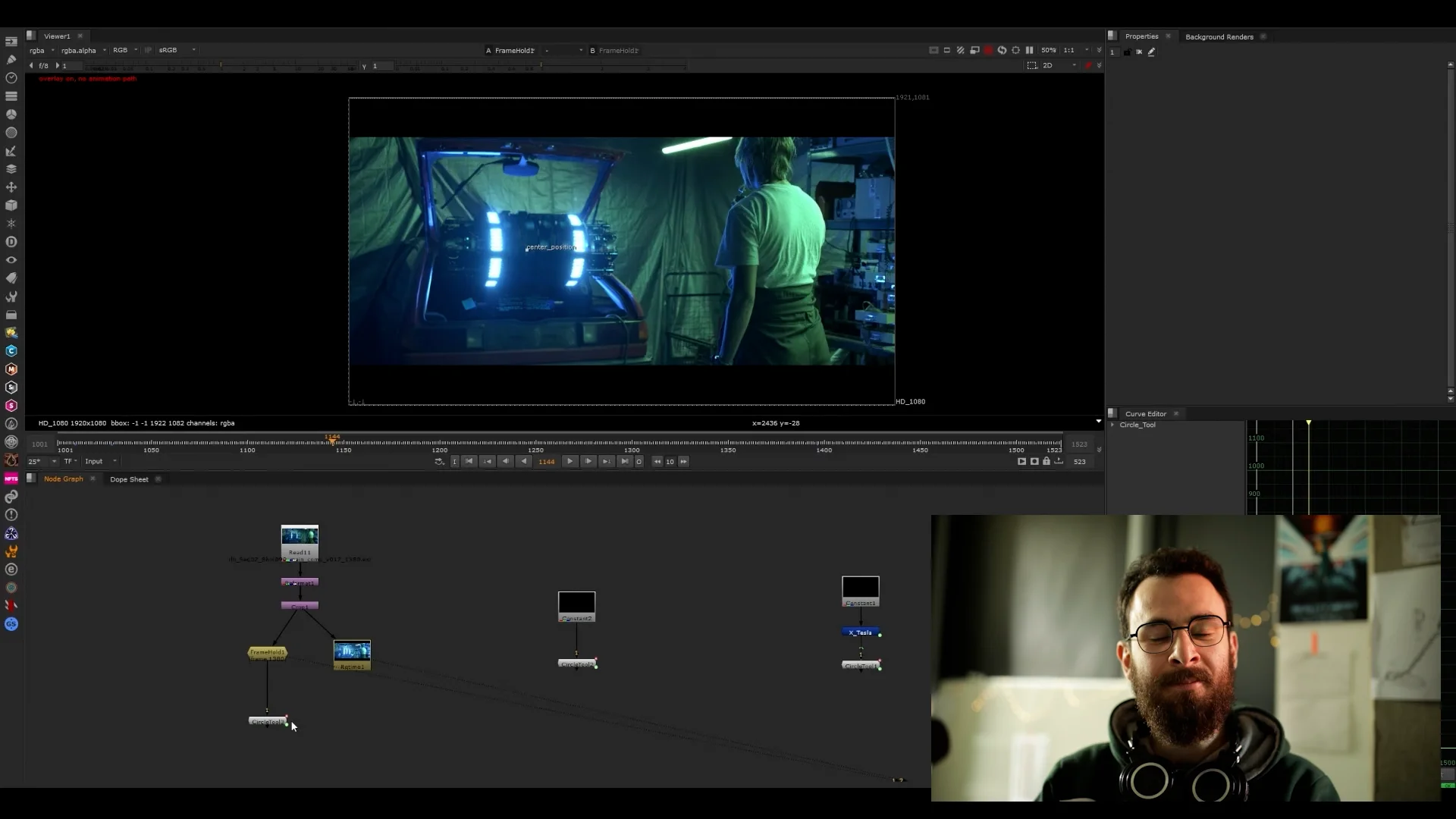Open the 3D nodes cube icon
This screenshot has height=819, width=1456.
11,206
